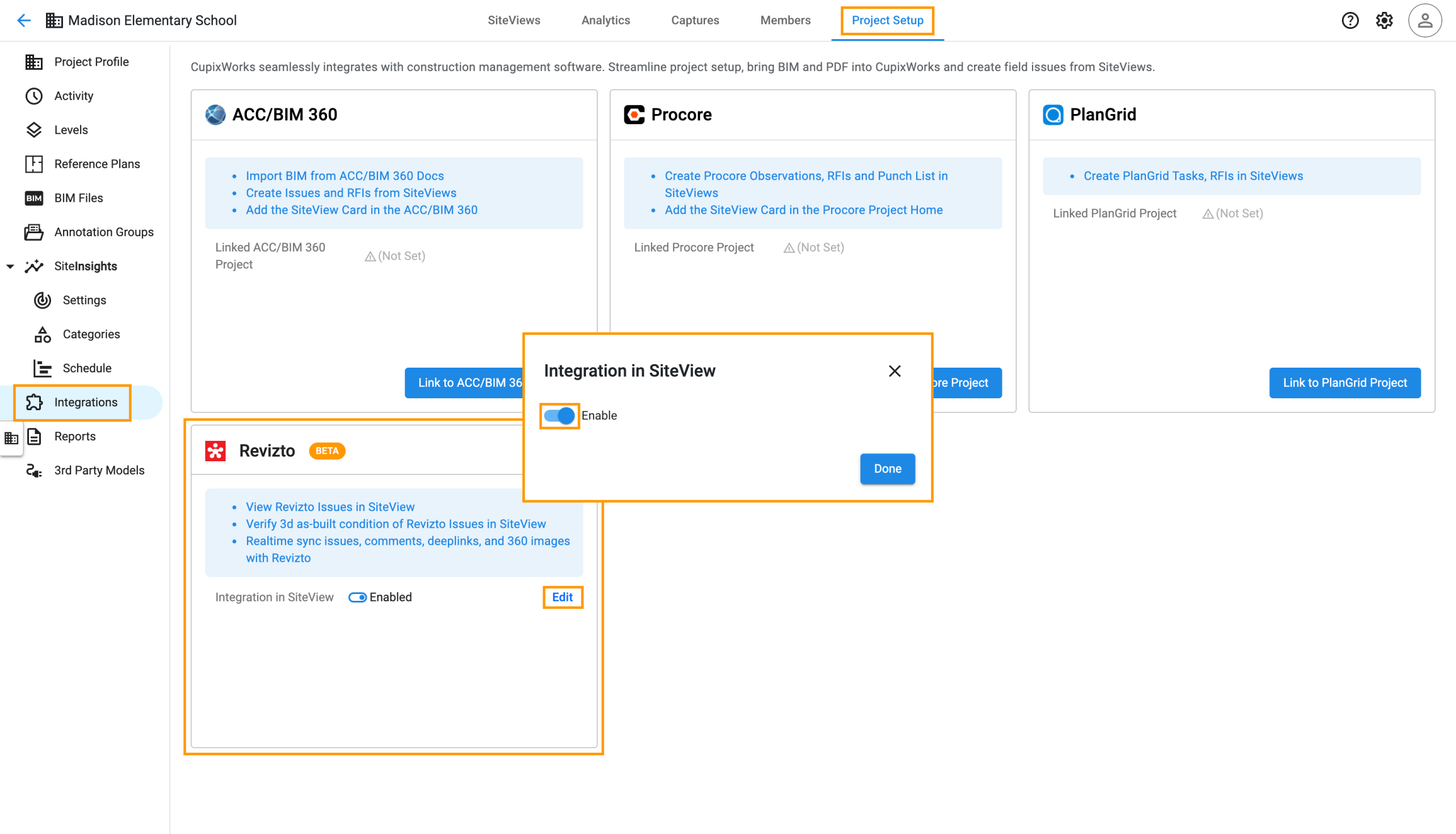Click the Activity clock icon
The image size is (1456, 834).
pyautogui.click(x=34, y=96)
